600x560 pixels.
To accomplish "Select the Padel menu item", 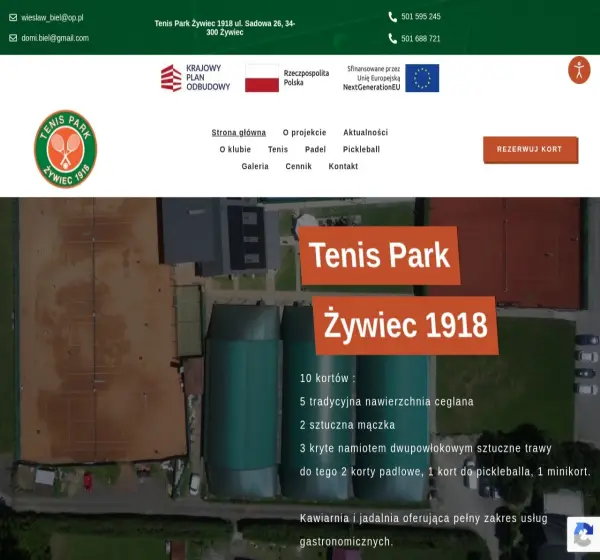I will click(x=315, y=149).
